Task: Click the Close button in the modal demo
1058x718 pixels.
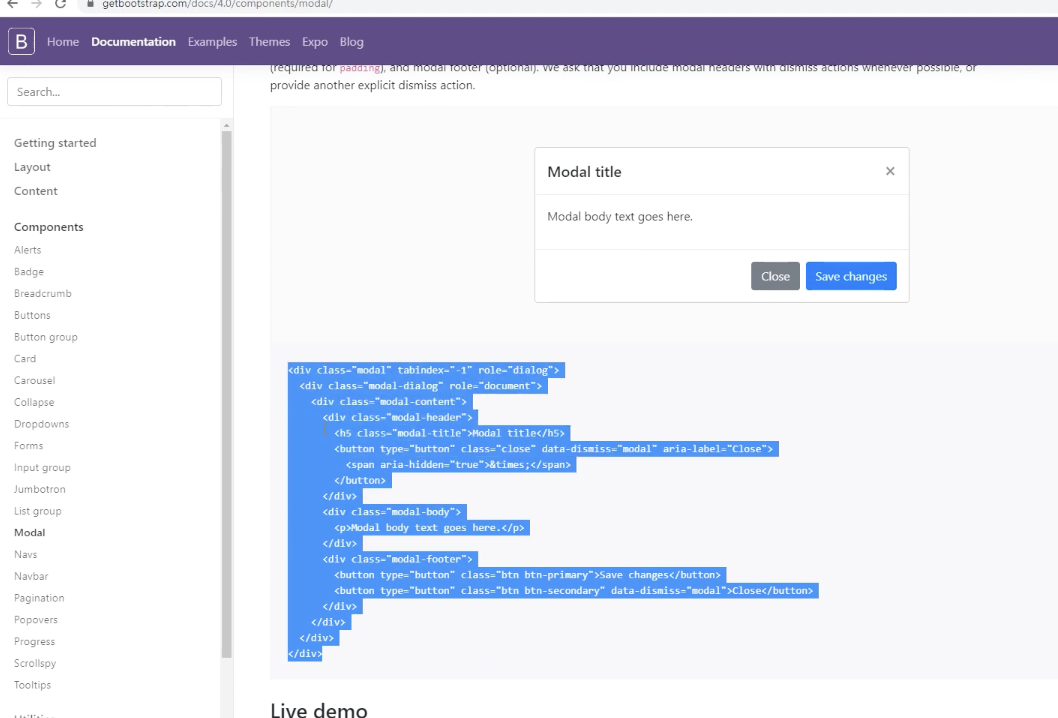Action: click(x=775, y=276)
